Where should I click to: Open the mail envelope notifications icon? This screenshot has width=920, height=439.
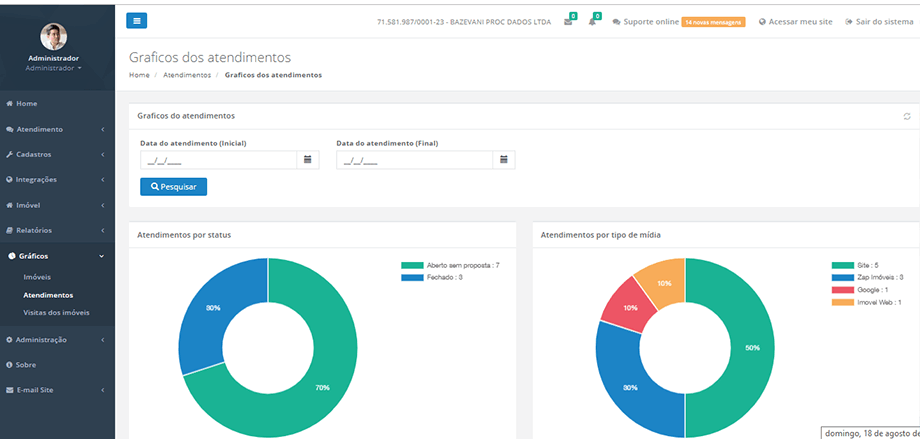click(x=567, y=22)
